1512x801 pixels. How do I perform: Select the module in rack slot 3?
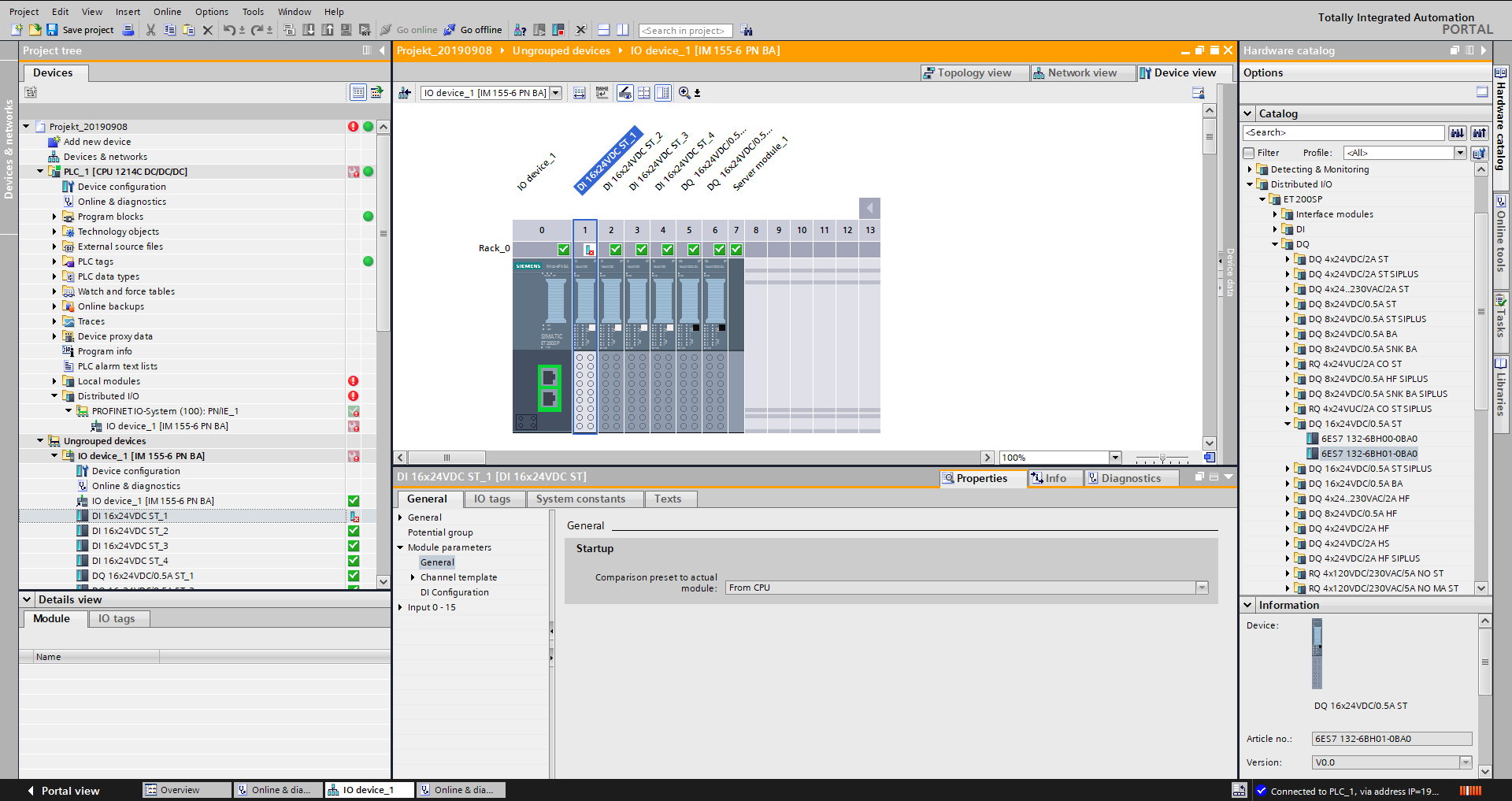[637, 347]
